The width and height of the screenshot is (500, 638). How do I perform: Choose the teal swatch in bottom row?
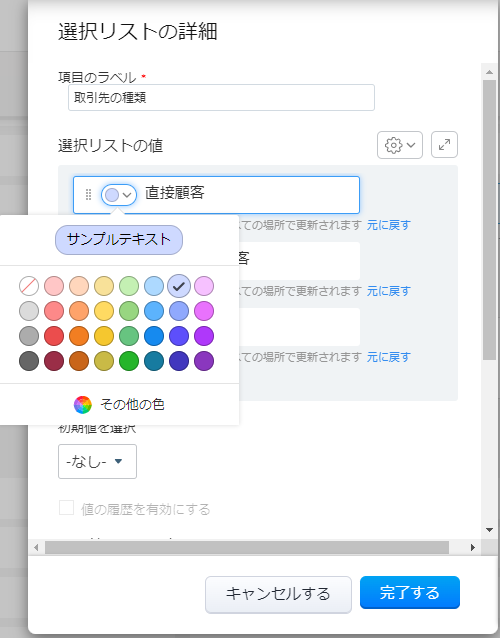coord(154,361)
